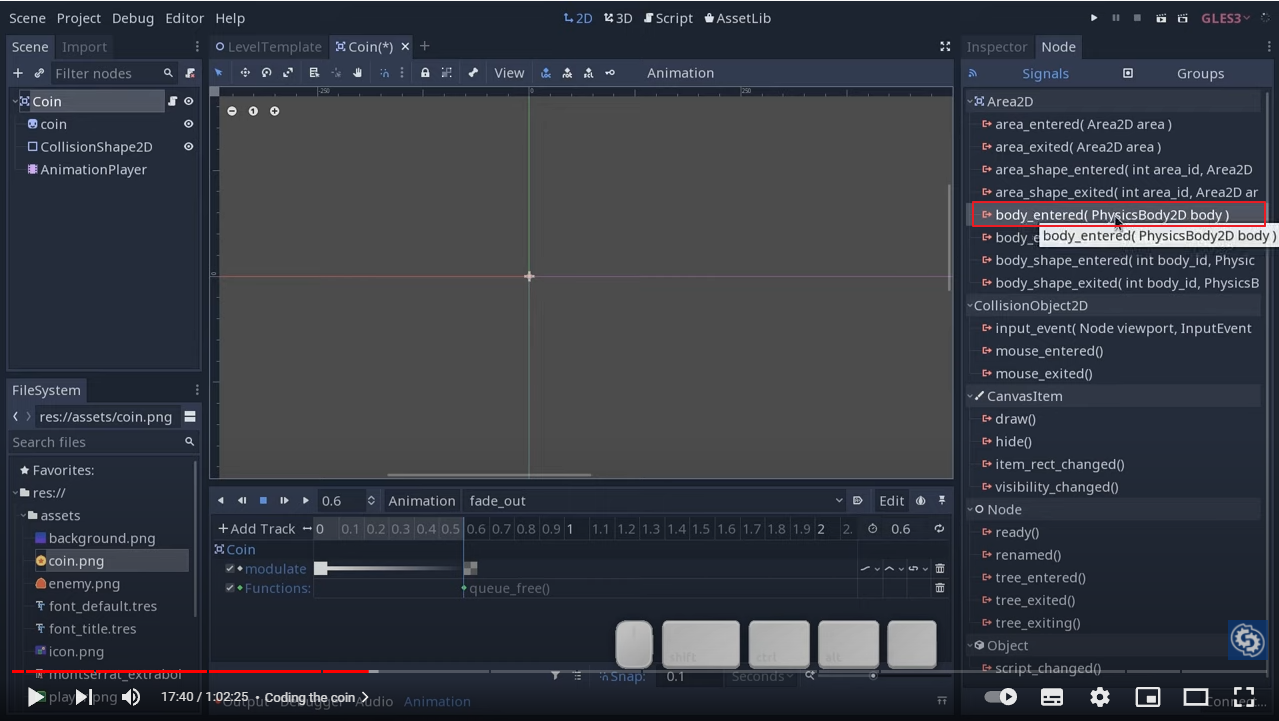Toggle visibility of the Coin root node
The image size is (1279, 721).
pos(188,101)
